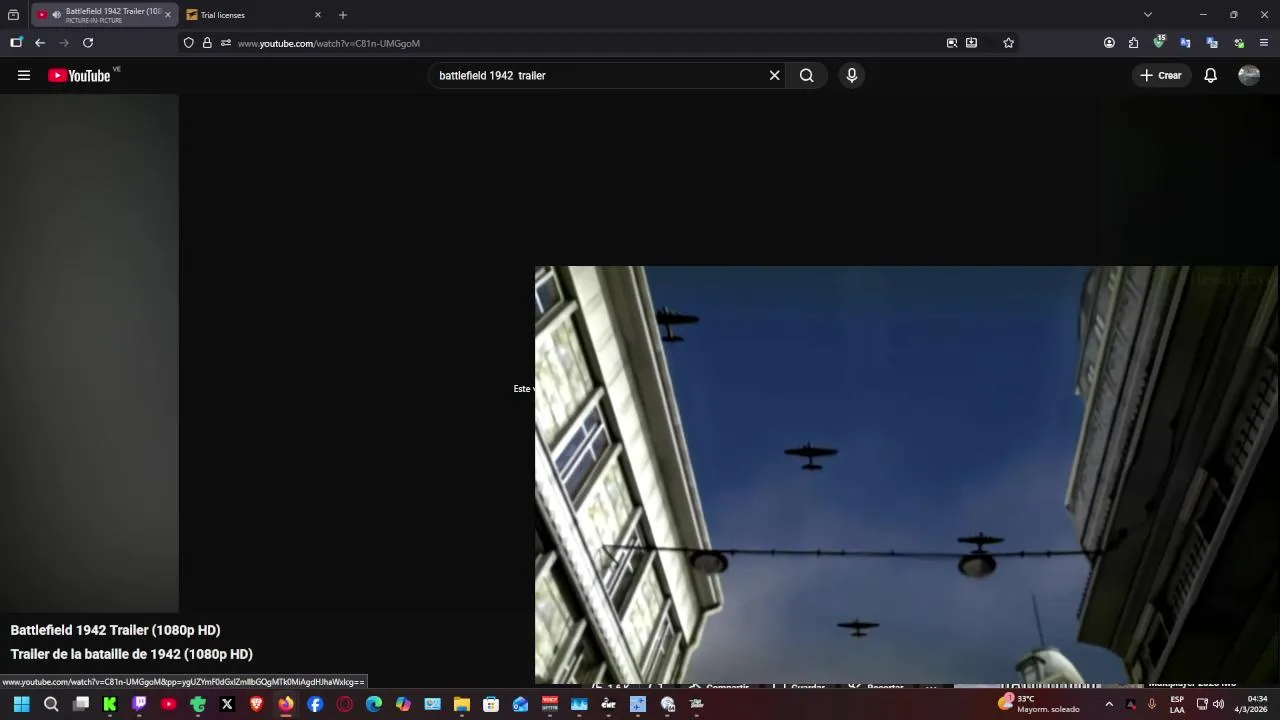Open the YouTube account avatar menu
Image resolution: width=1280 pixels, height=720 pixels.
[x=1248, y=75]
